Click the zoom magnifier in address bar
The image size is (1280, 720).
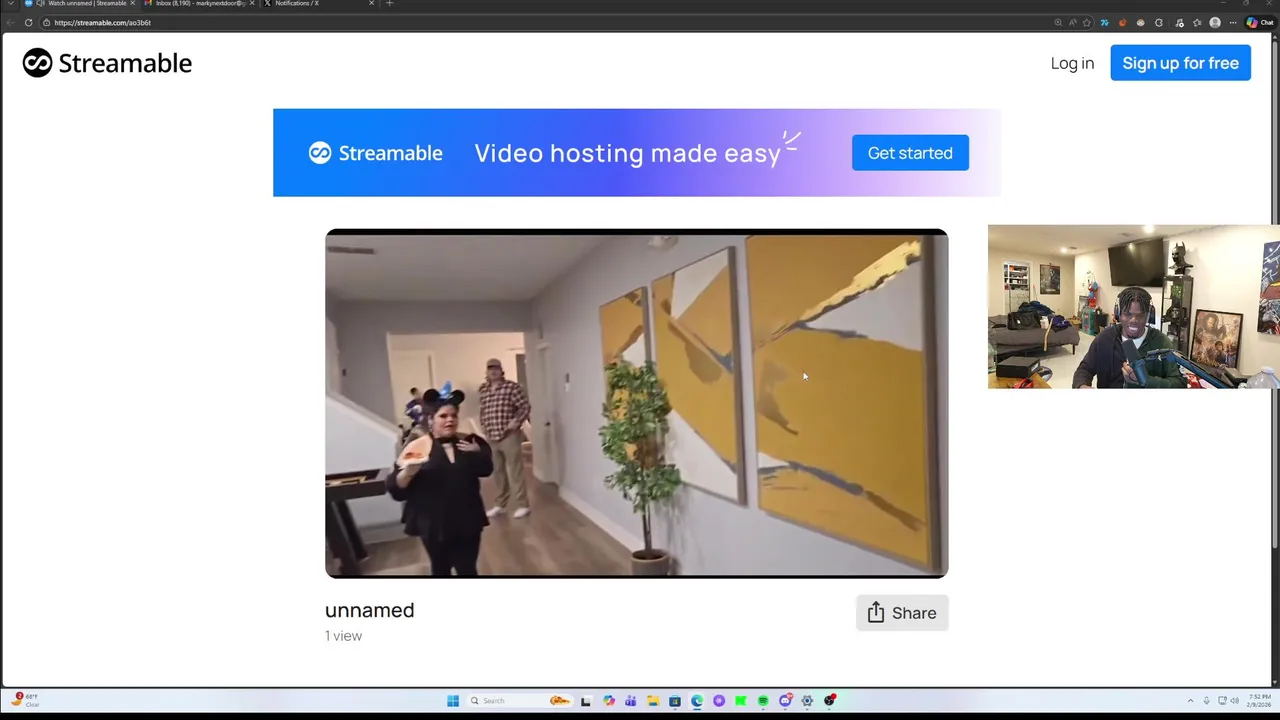click(1058, 22)
